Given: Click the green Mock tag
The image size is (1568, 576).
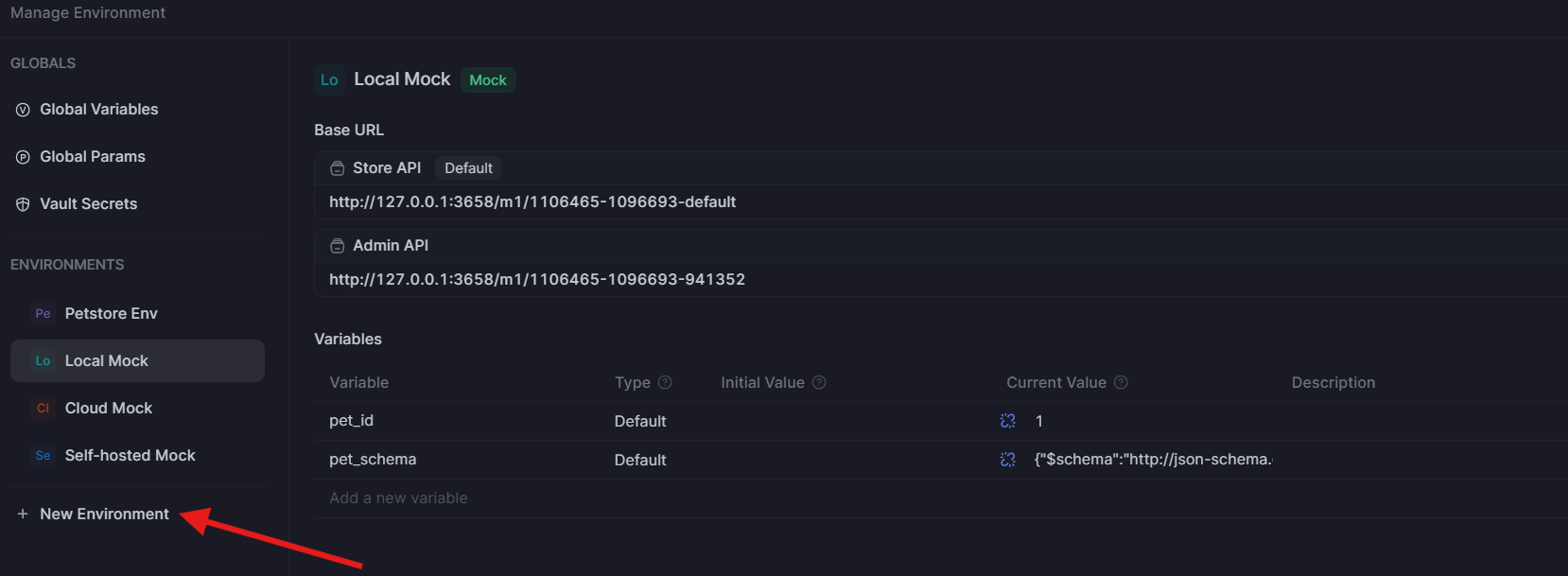Looking at the screenshot, I should tap(488, 80).
